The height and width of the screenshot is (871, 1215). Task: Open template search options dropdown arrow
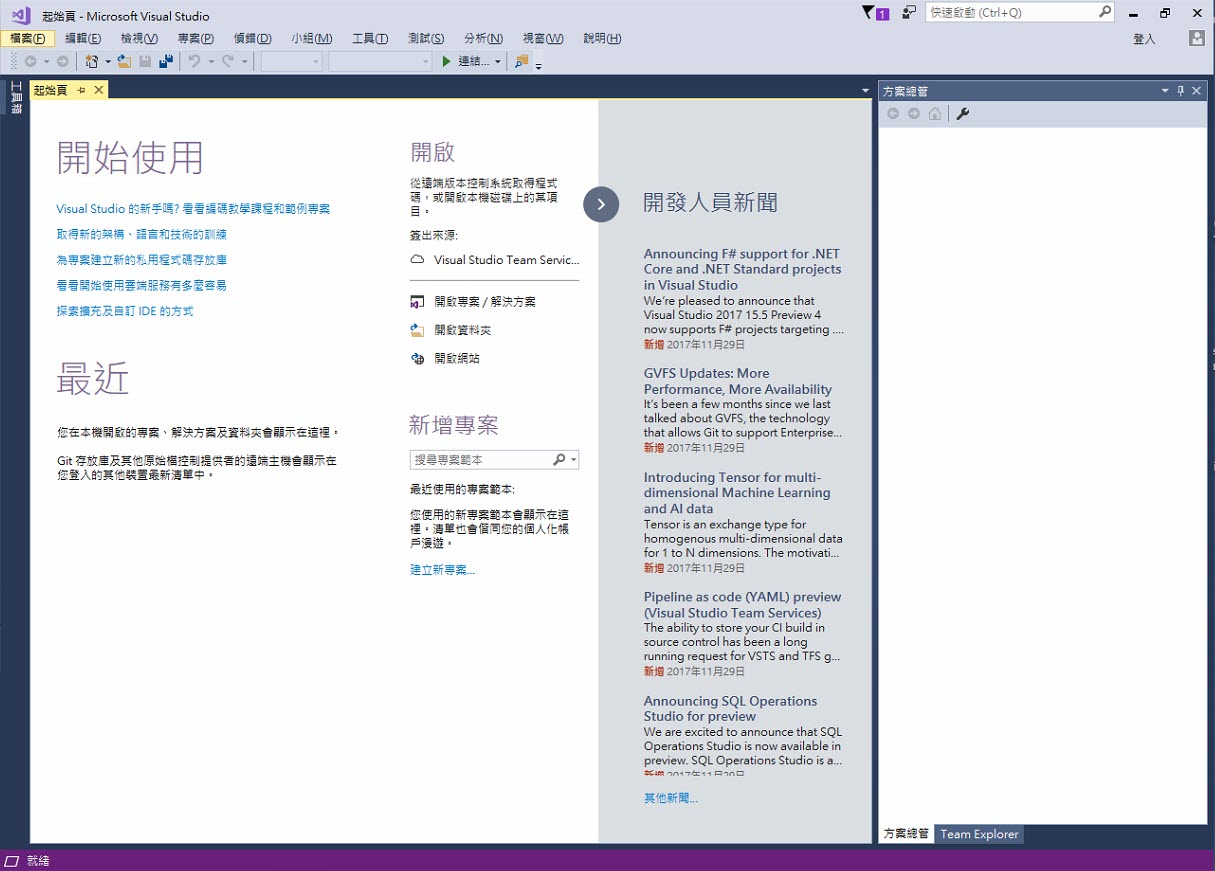[573, 460]
